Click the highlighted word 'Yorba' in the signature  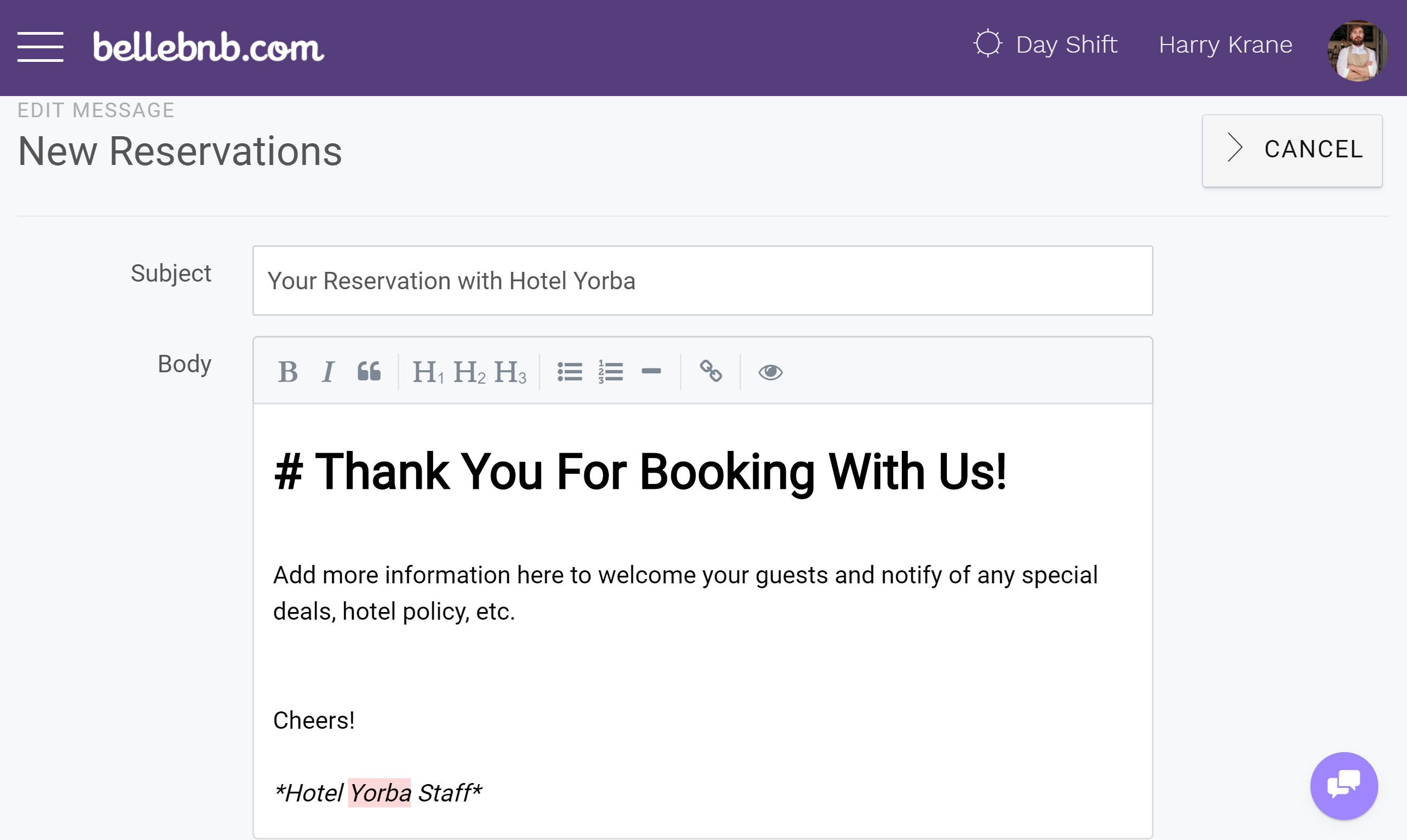[x=379, y=793]
